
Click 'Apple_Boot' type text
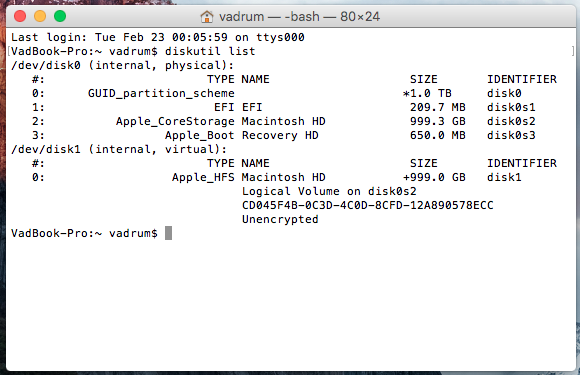200,135
